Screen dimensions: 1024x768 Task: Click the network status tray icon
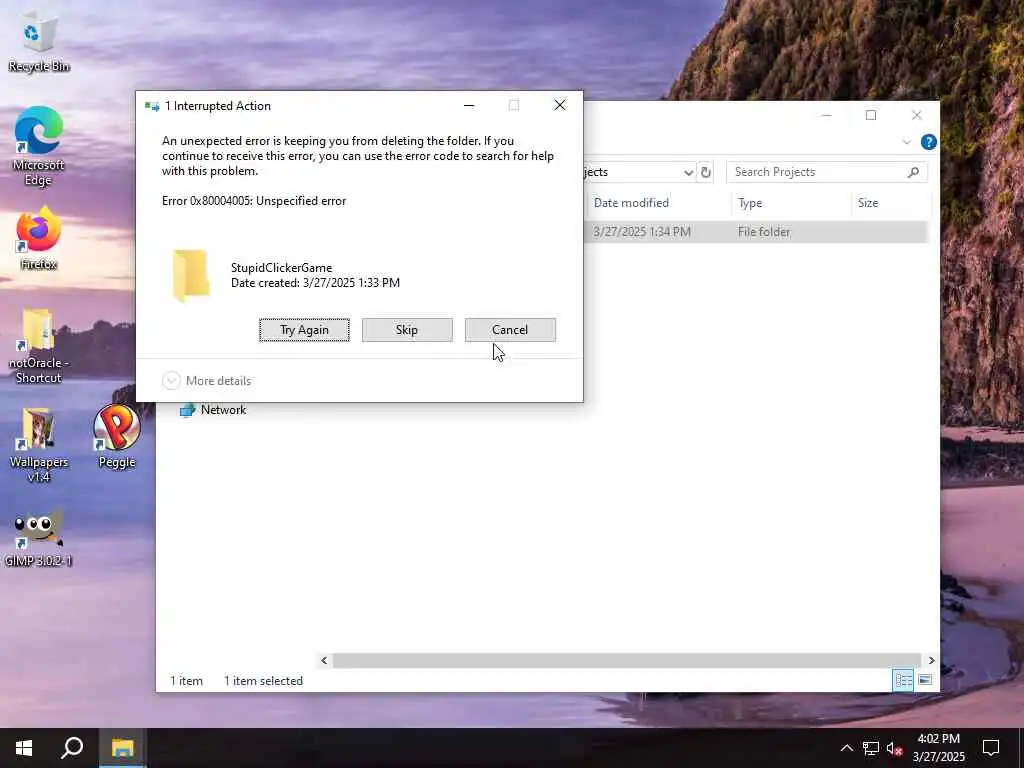point(871,748)
